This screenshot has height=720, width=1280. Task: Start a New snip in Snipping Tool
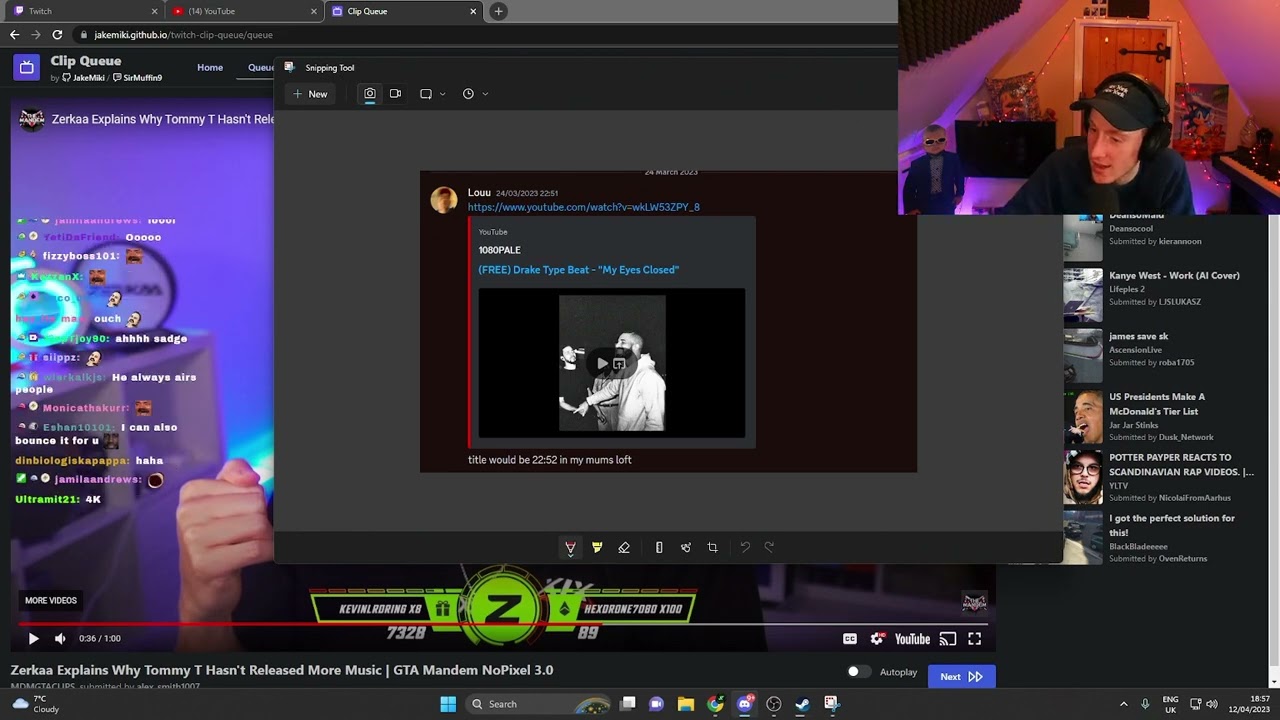click(x=310, y=94)
